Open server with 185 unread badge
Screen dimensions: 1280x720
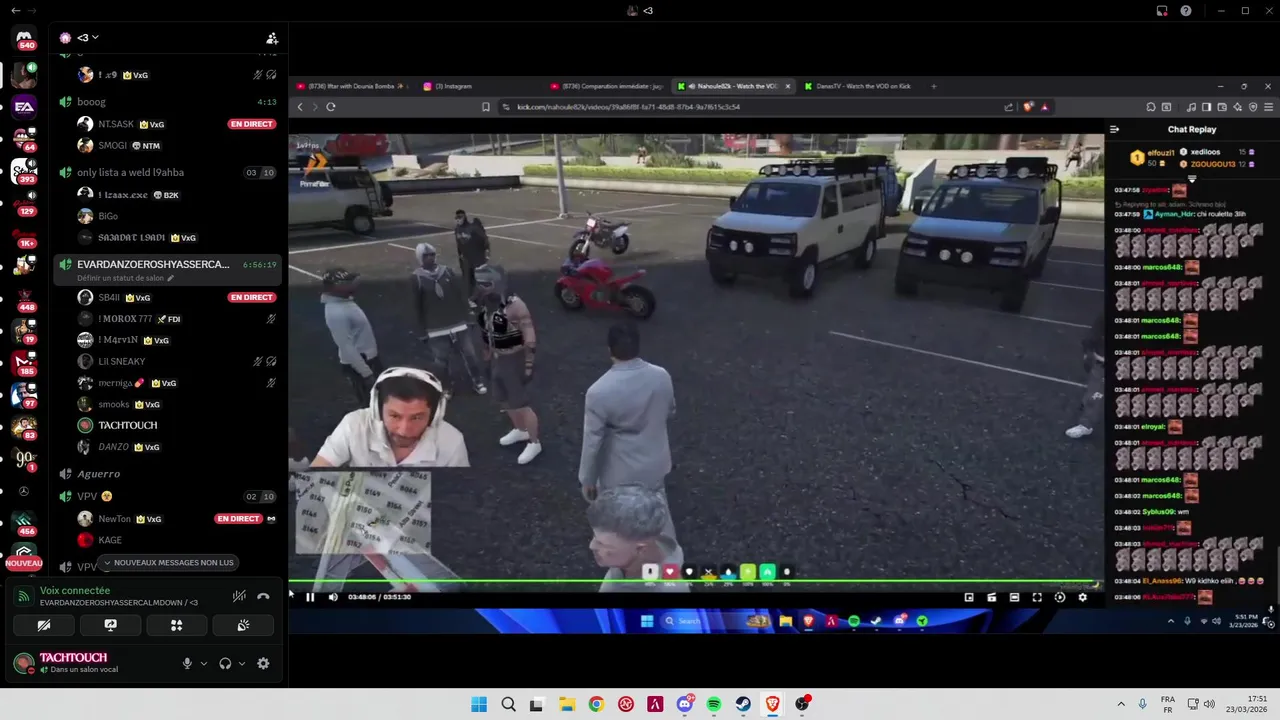[x=24, y=364]
